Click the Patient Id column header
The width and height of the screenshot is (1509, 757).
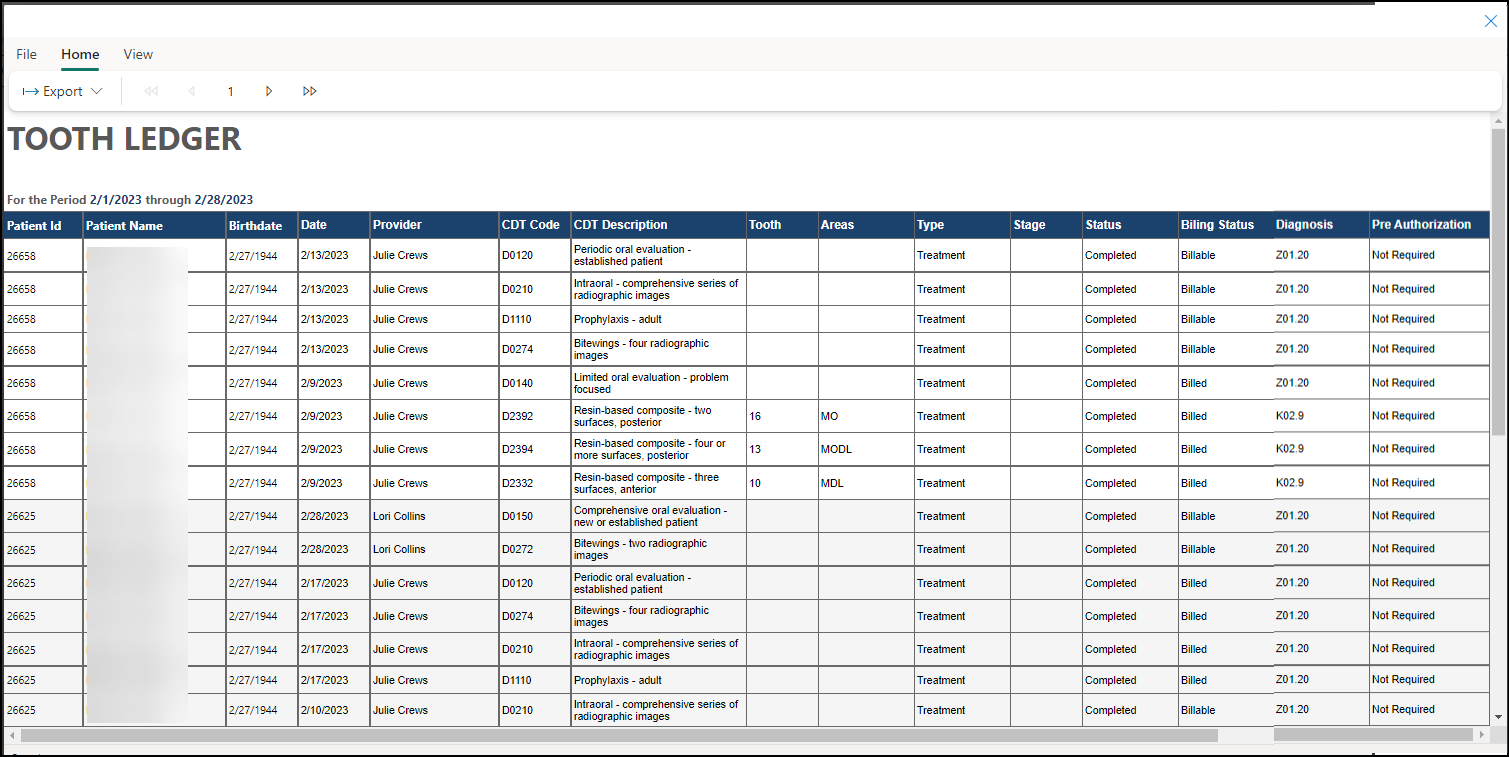click(43, 225)
